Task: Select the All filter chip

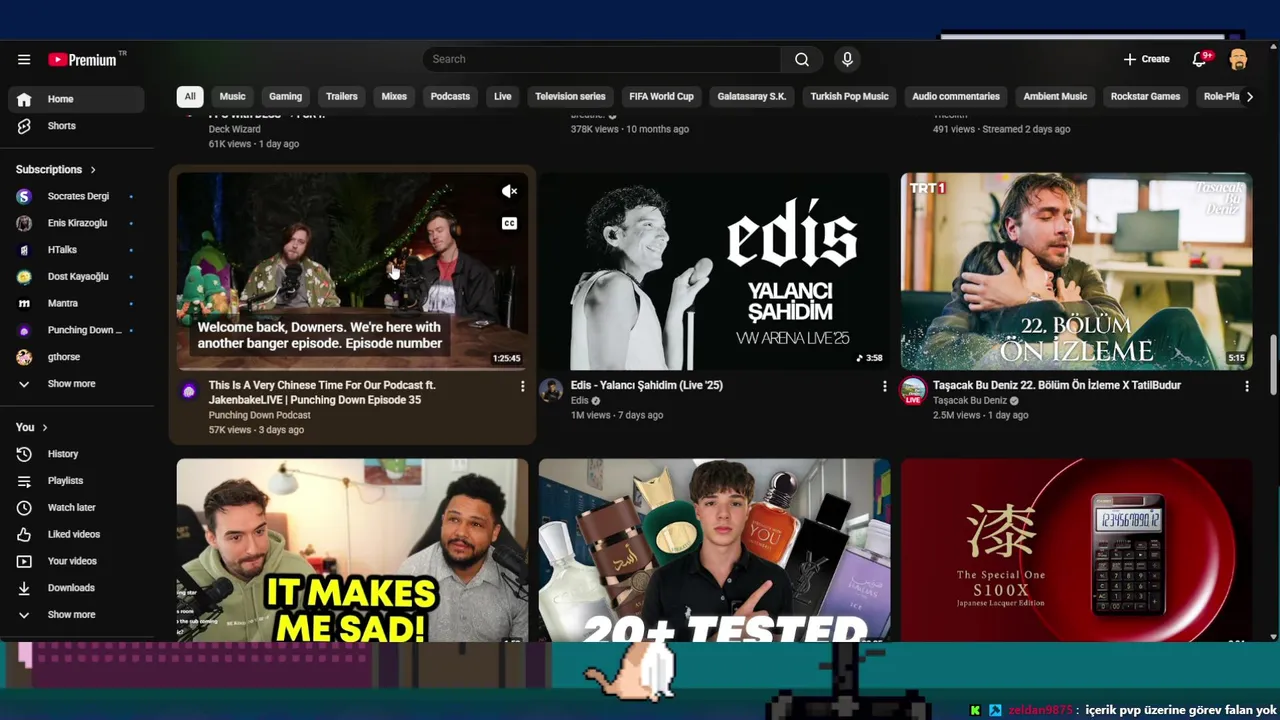Action: [190, 97]
